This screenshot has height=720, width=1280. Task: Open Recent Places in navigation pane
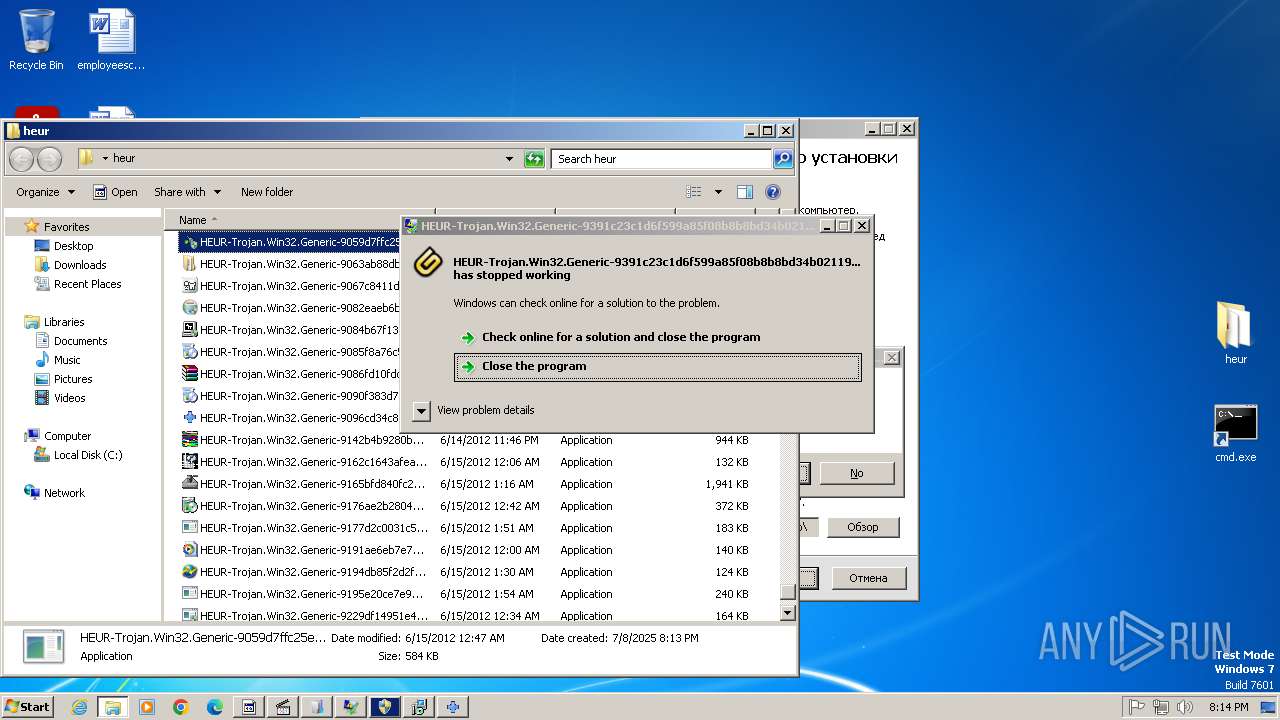(x=87, y=284)
